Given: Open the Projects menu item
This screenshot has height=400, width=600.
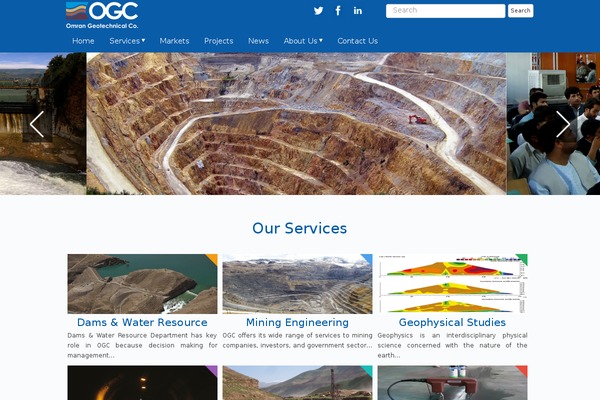Looking at the screenshot, I should pyautogui.click(x=218, y=41).
